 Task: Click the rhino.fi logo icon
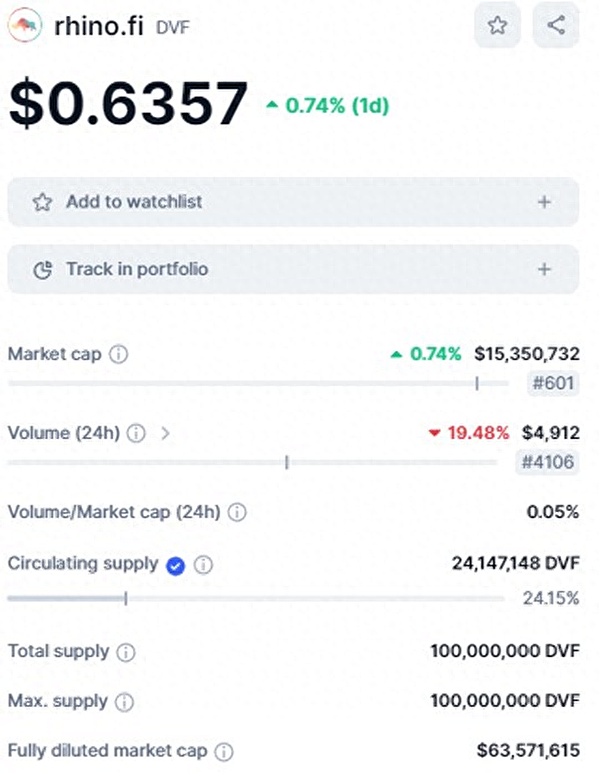click(x=26, y=27)
